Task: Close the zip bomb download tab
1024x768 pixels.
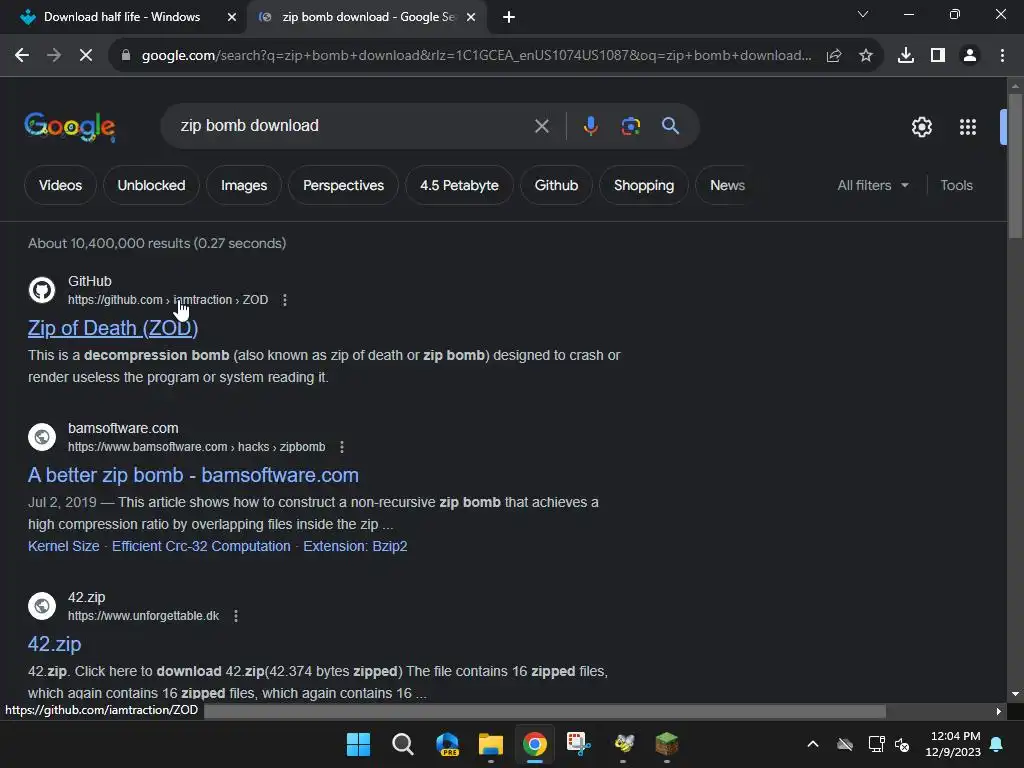Action: pyautogui.click(x=471, y=17)
